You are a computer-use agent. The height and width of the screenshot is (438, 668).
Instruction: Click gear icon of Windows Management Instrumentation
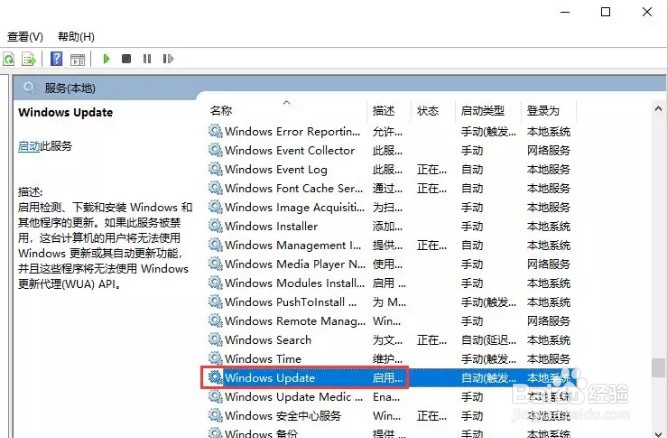coord(215,245)
